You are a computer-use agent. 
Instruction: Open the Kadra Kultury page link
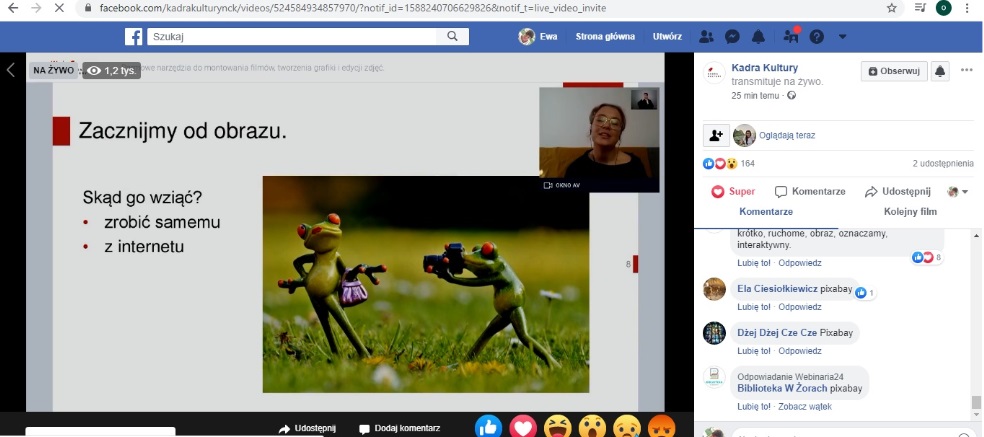[x=759, y=67]
